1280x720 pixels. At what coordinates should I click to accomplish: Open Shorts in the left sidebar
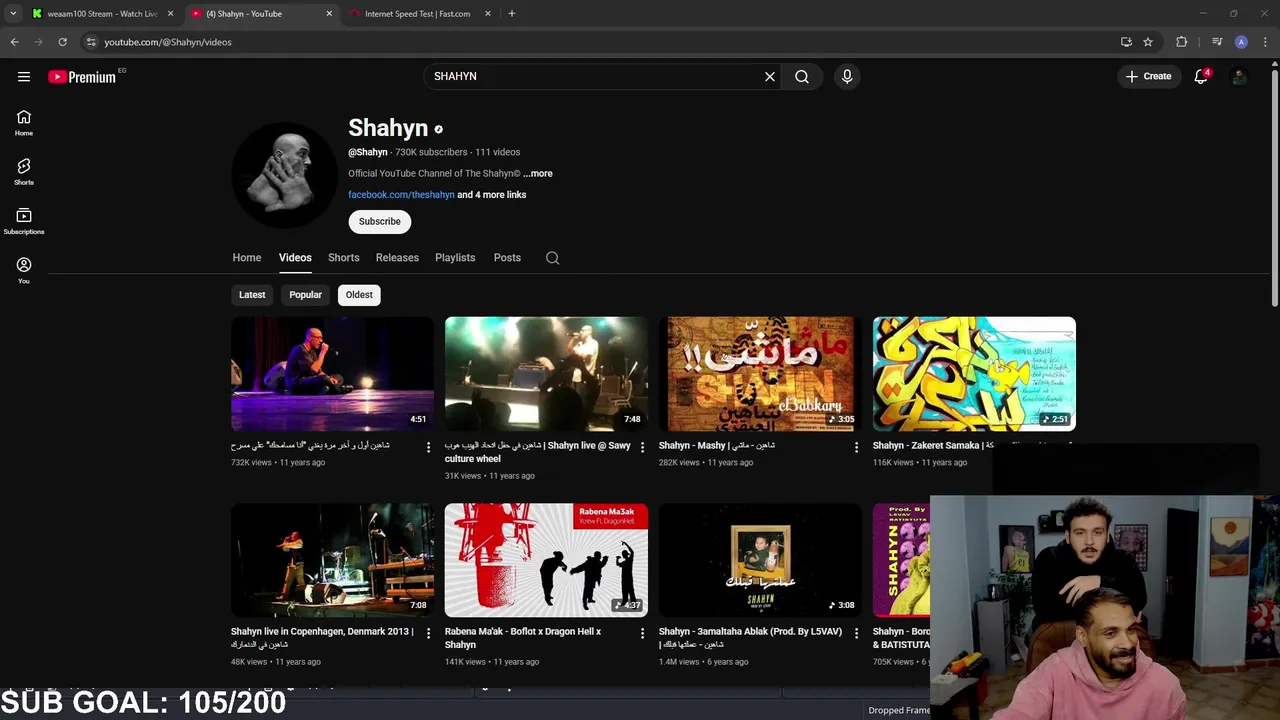[24, 172]
